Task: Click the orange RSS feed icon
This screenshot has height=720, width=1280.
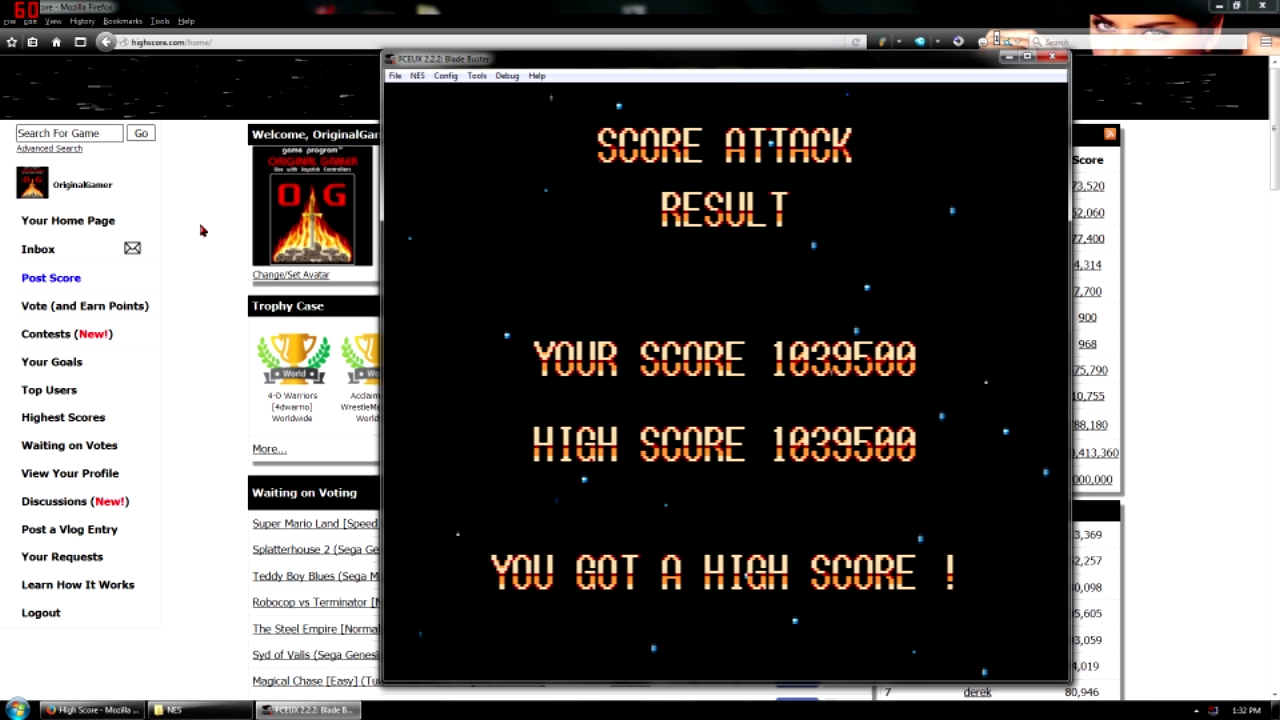Action: click(x=1109, y=134)
